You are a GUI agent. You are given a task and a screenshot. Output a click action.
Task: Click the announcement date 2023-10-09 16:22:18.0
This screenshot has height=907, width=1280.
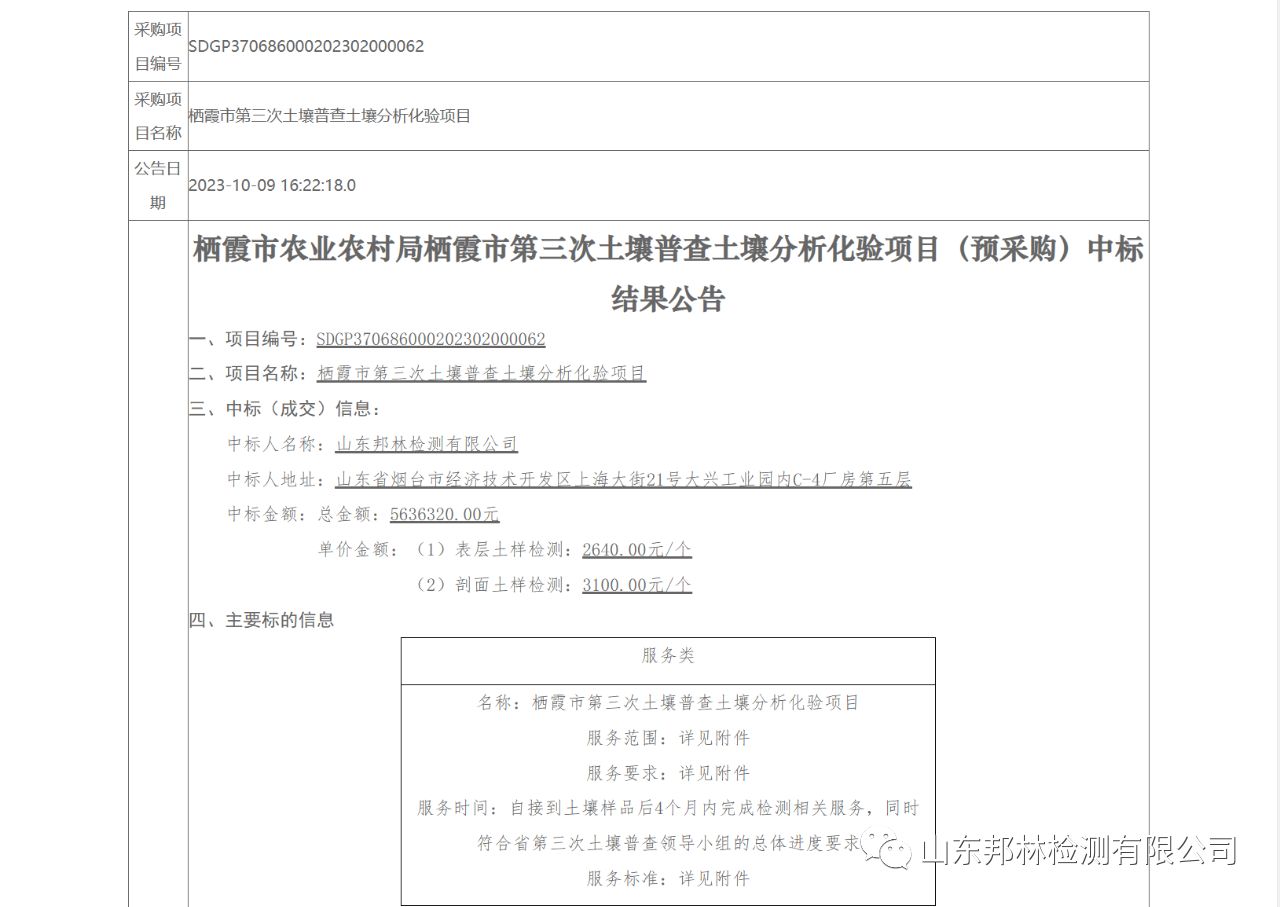272,186
